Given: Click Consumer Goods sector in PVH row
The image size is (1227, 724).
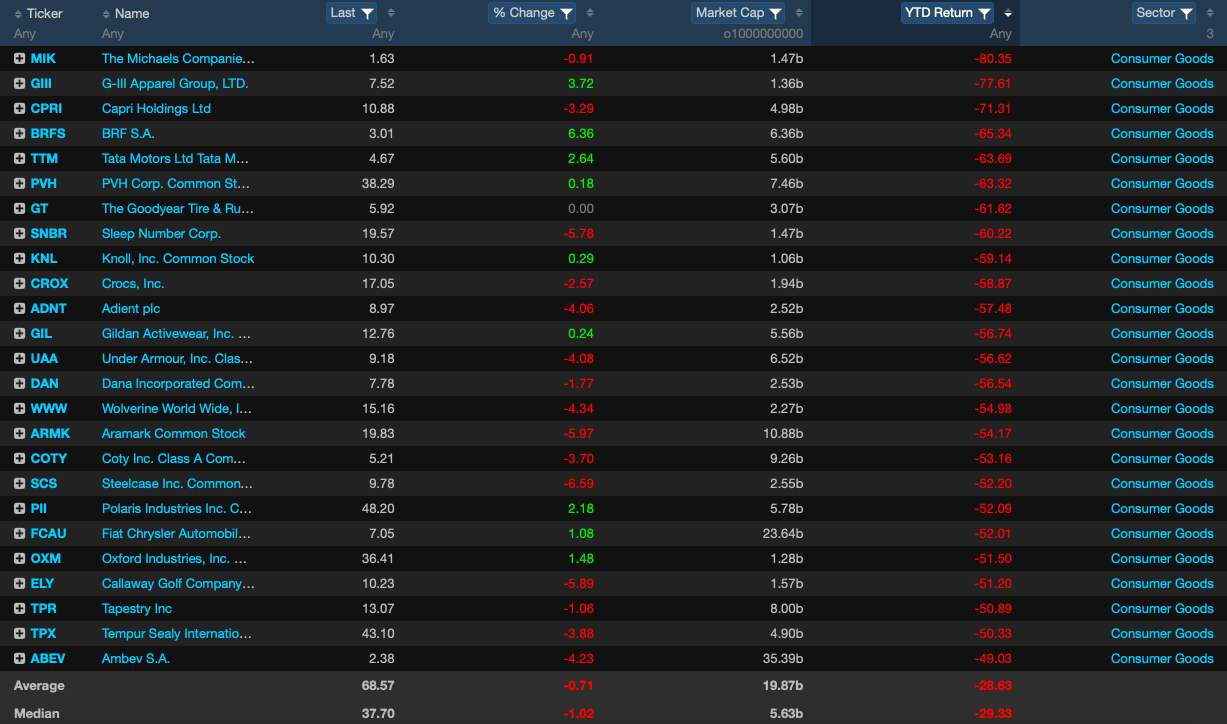Looking at the screenshot, I should 1162,184.
